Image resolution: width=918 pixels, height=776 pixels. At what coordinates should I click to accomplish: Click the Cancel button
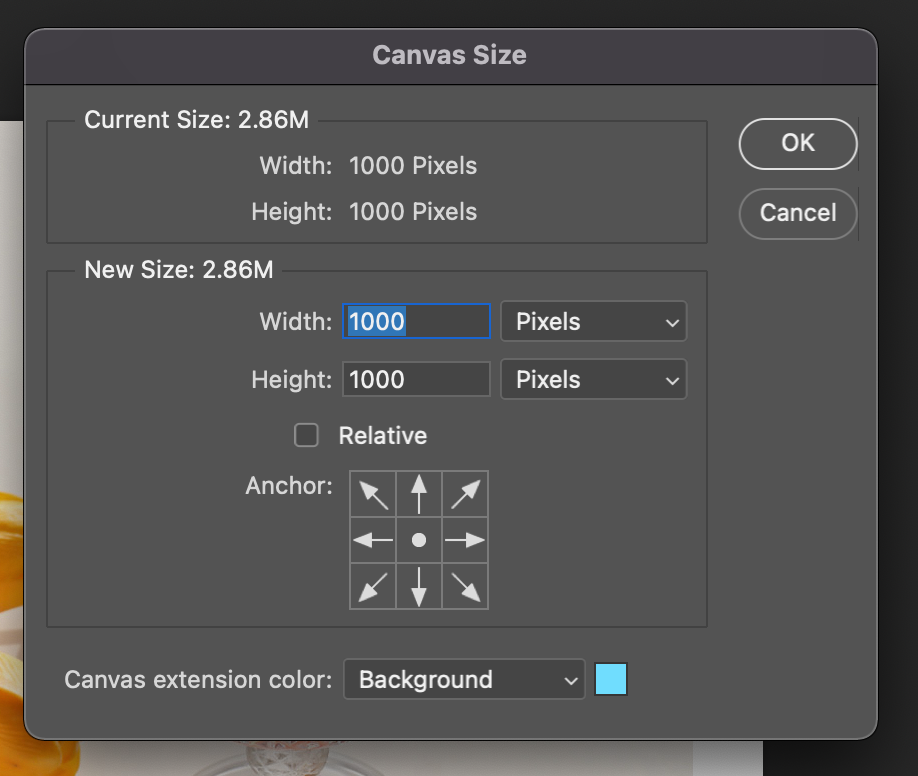click(x=798, y=213)
